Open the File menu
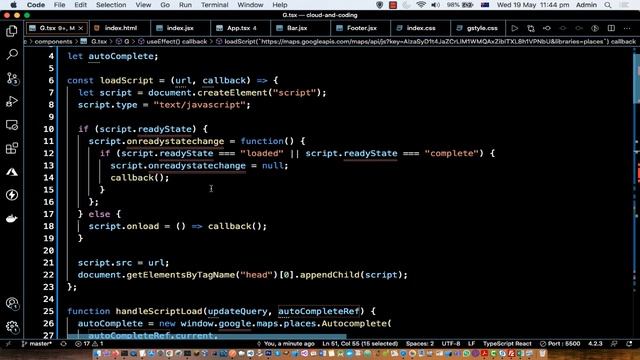 click(60, 5)
